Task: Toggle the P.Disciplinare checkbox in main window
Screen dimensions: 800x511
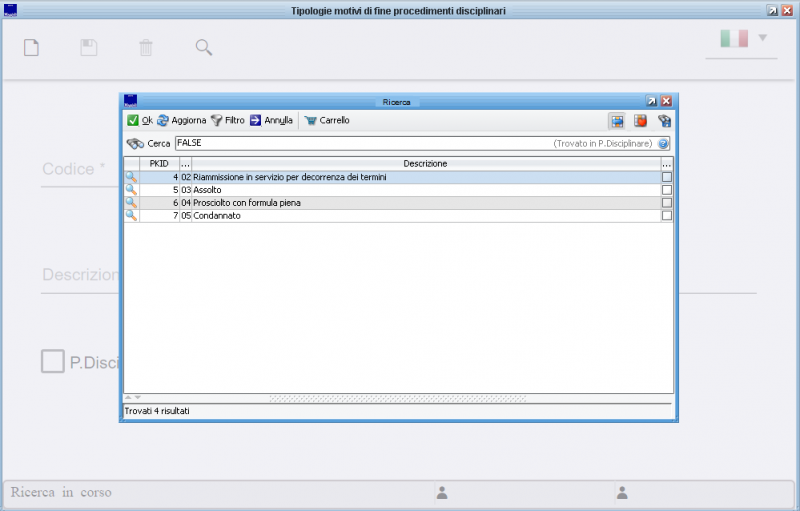Action: (x=53, y=361)
